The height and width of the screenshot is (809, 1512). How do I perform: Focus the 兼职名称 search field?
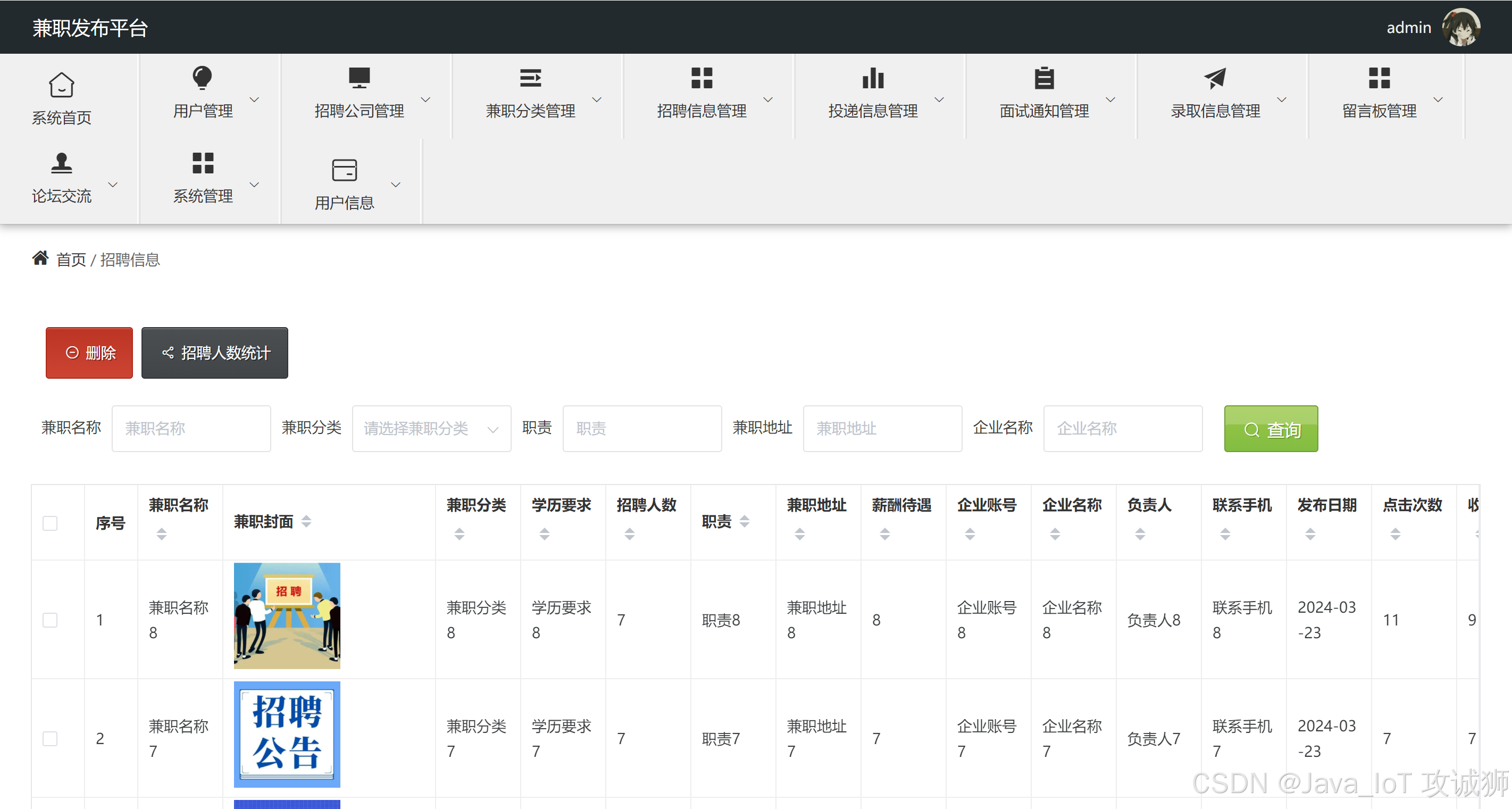click(191, 429)
